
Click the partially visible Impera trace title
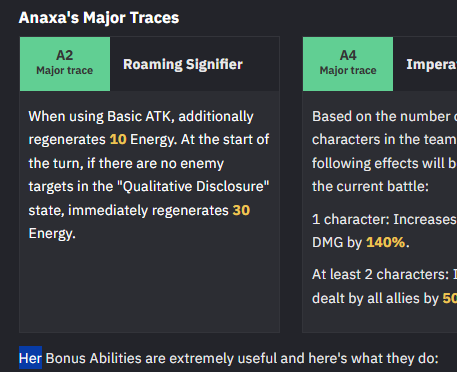(431, 64)
